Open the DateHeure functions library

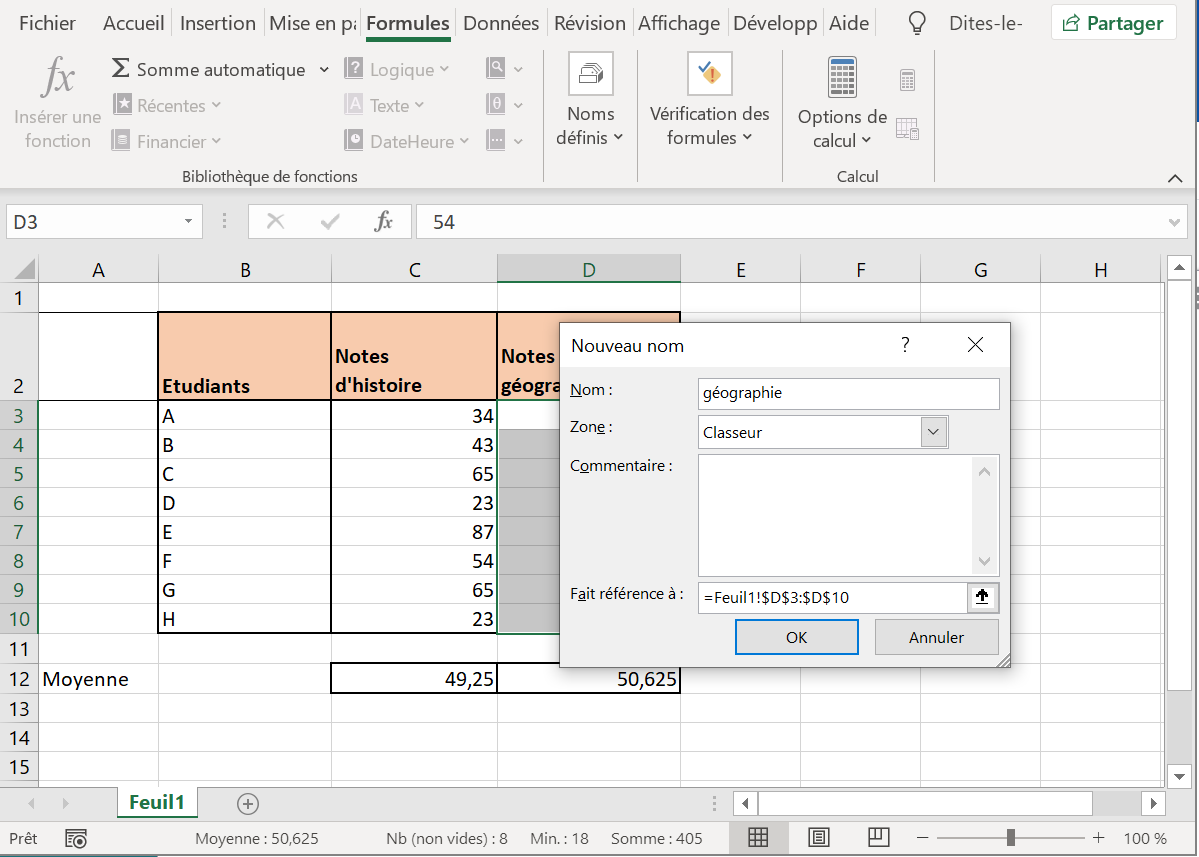tap(407, 141)
